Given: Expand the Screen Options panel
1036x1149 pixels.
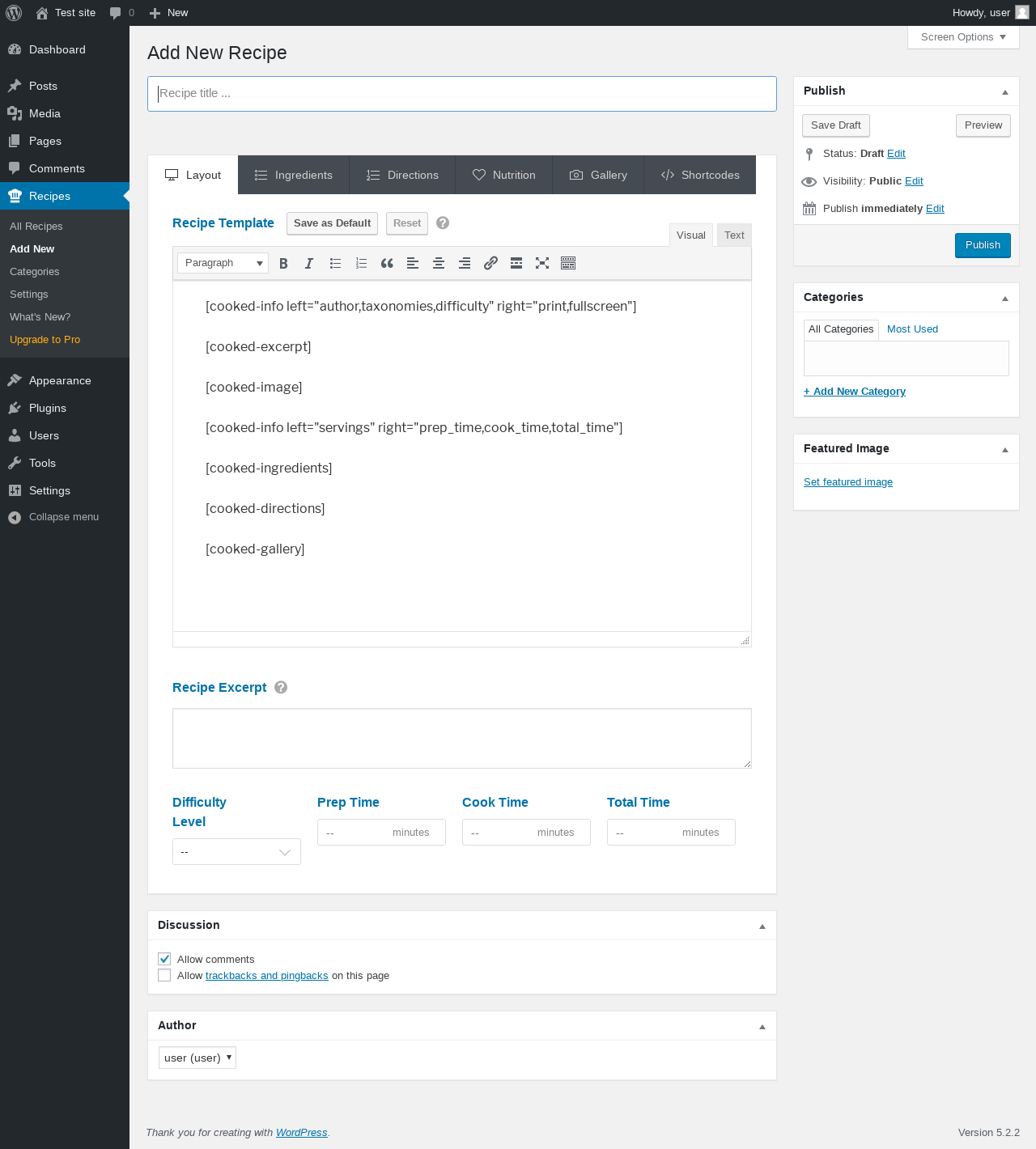Looking at the screenshot, I should 963,37.
